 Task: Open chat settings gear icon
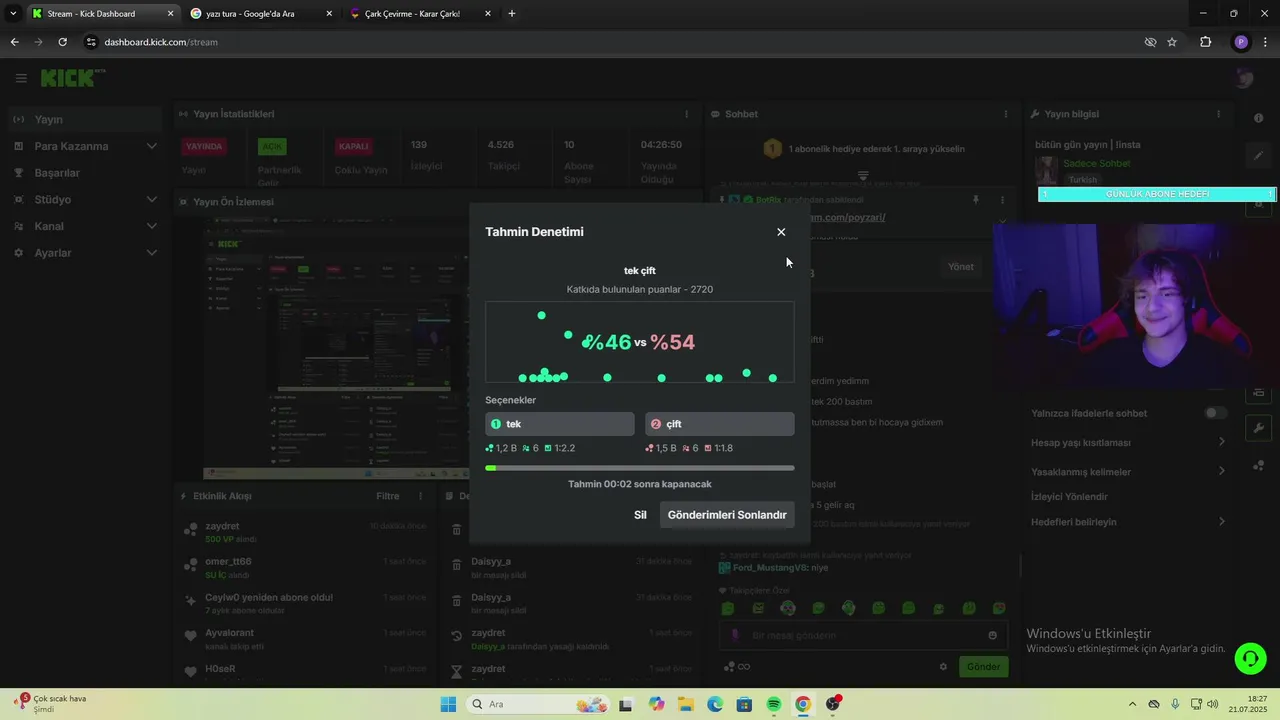[x=943, y=667]
